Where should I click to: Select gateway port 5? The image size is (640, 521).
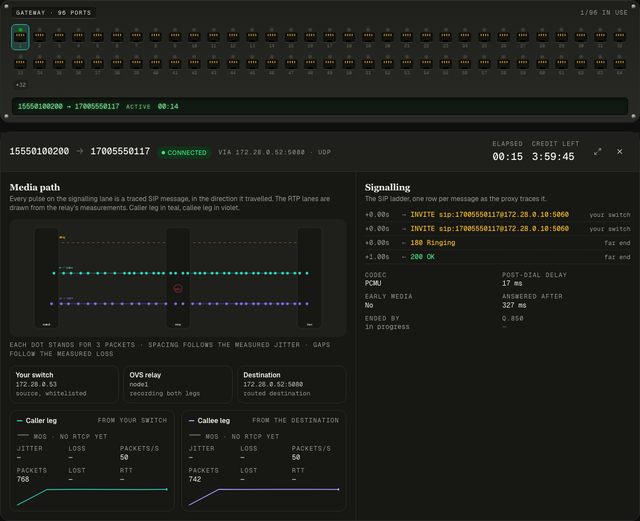[x=98, y=37]
